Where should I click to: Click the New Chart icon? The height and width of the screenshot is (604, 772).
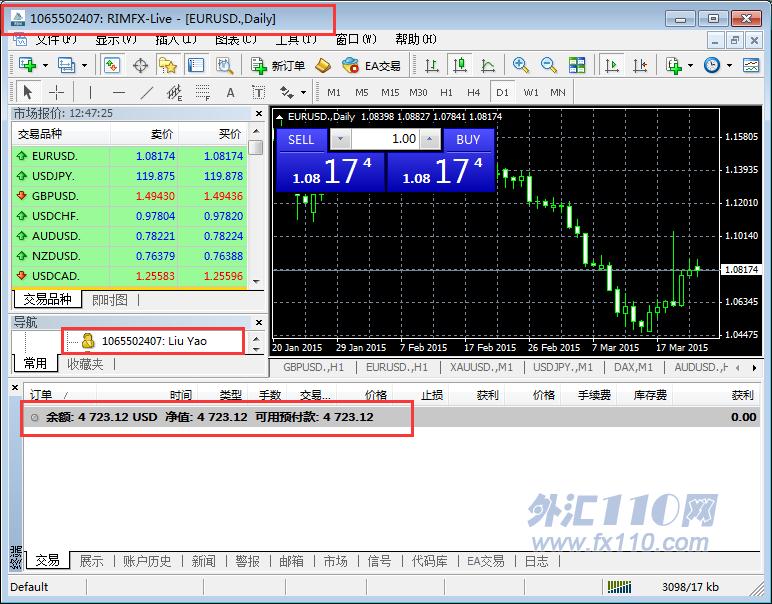coord(27,65)
